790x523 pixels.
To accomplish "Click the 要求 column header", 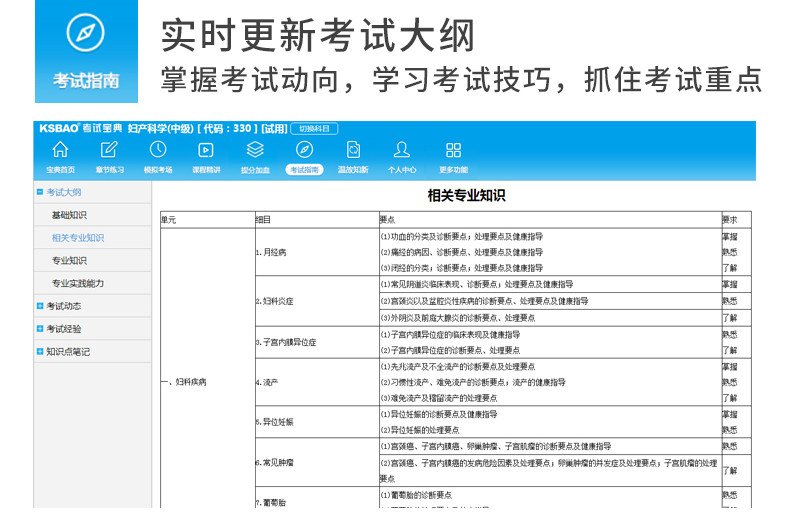I will (729, 220).
